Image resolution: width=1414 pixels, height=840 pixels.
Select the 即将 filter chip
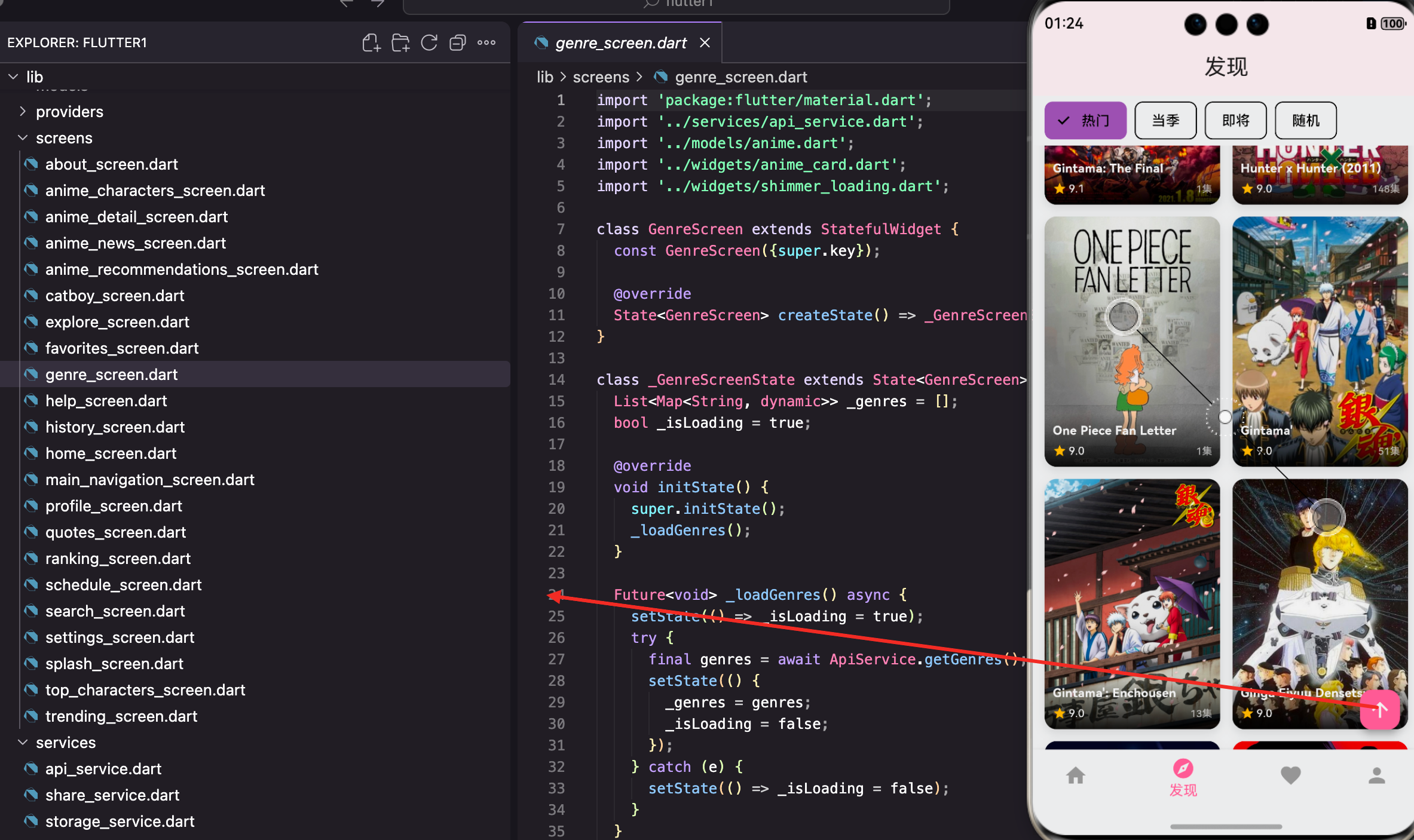pyautogui.click(x=1235, y=121)
